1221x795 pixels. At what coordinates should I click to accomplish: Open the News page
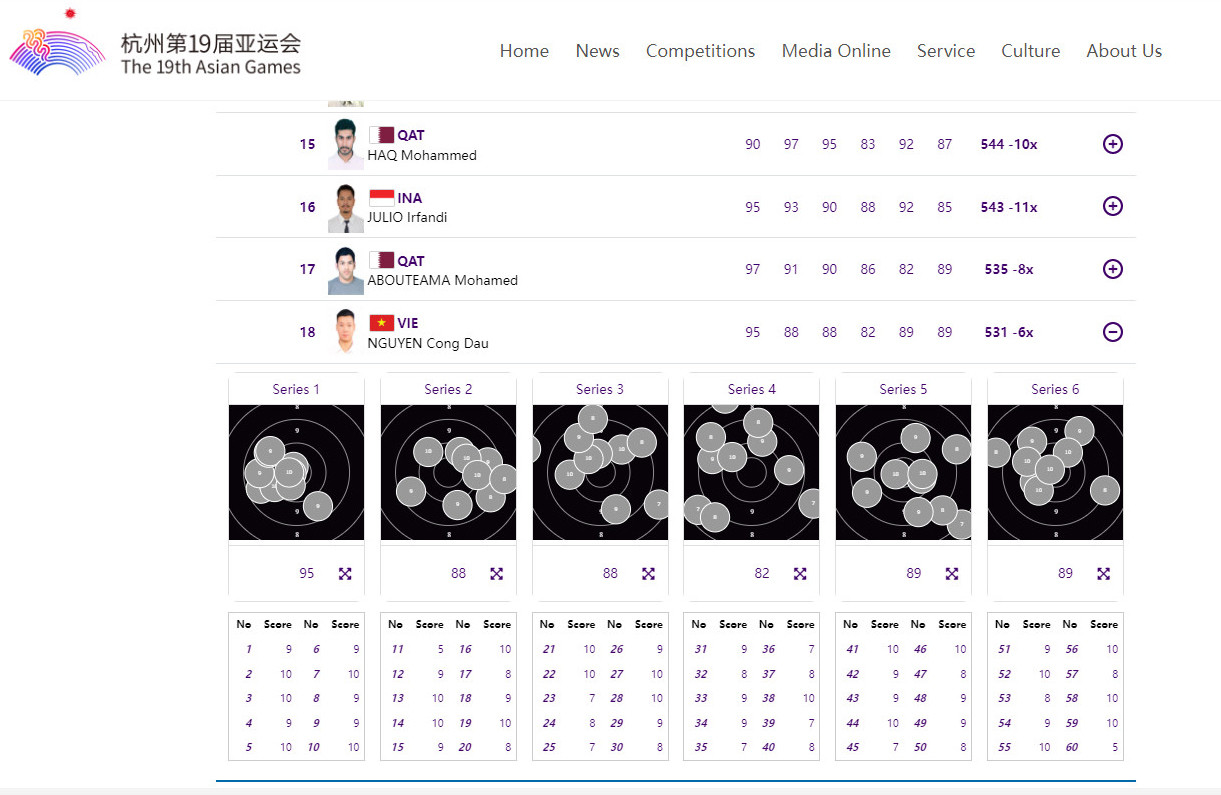coord(597,51)
